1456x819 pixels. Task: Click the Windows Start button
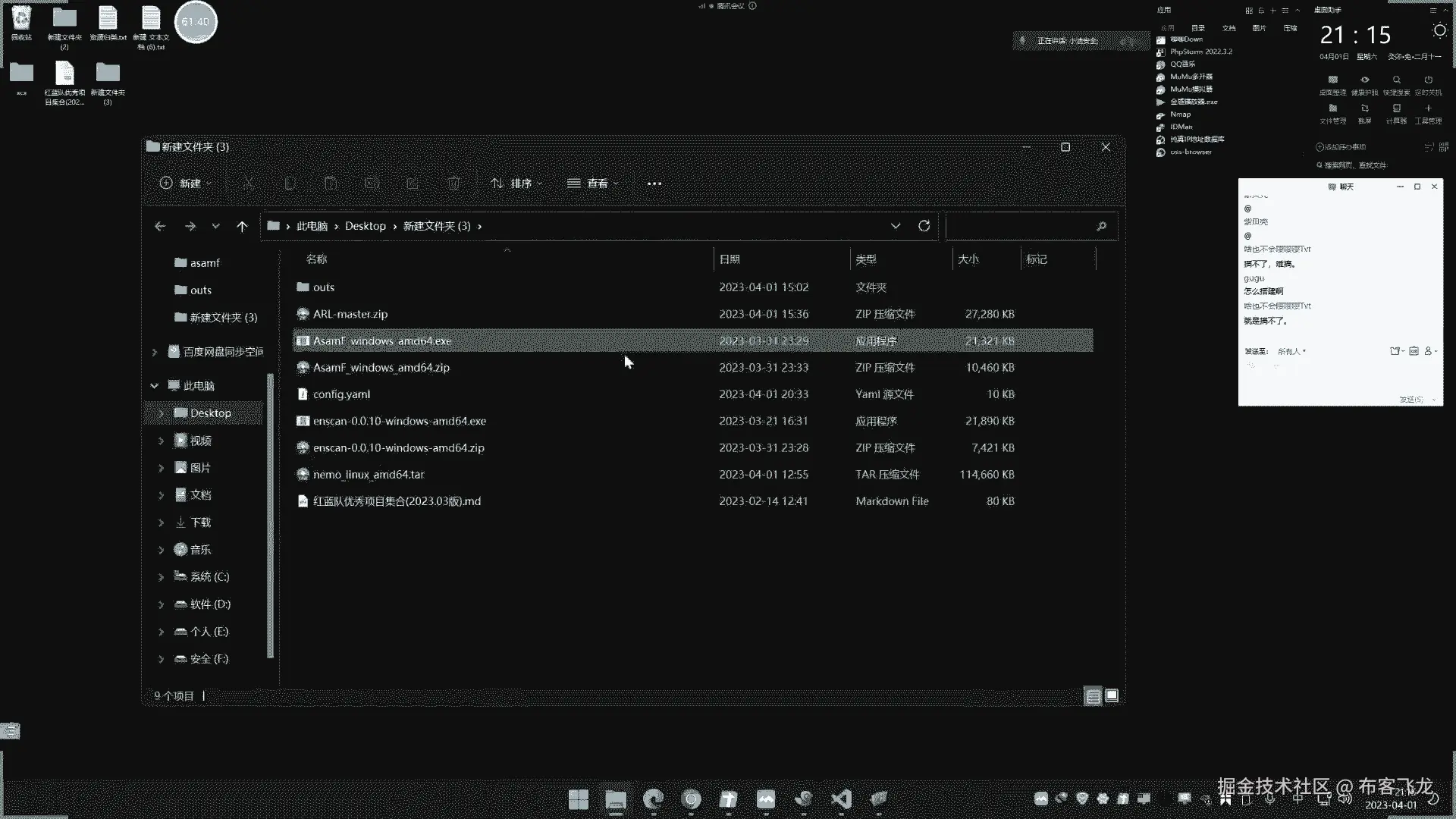point(579,799)
